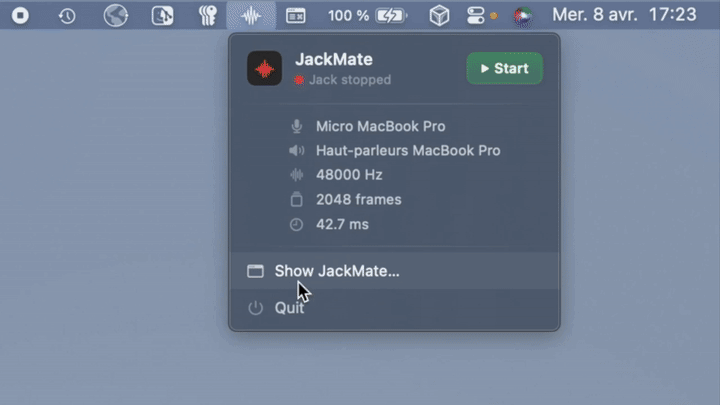Click the red Jack stopped status dot

(x=299, y=80)
